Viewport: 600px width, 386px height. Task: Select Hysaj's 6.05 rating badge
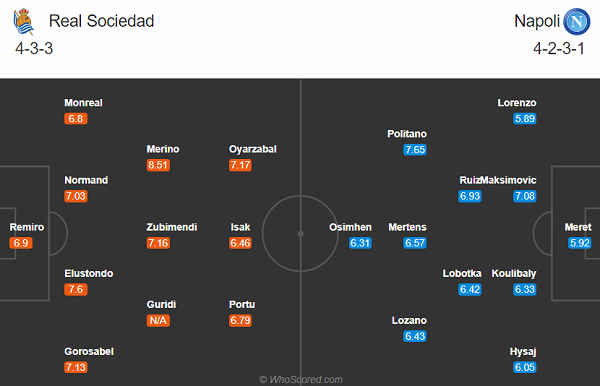[525, 367]
